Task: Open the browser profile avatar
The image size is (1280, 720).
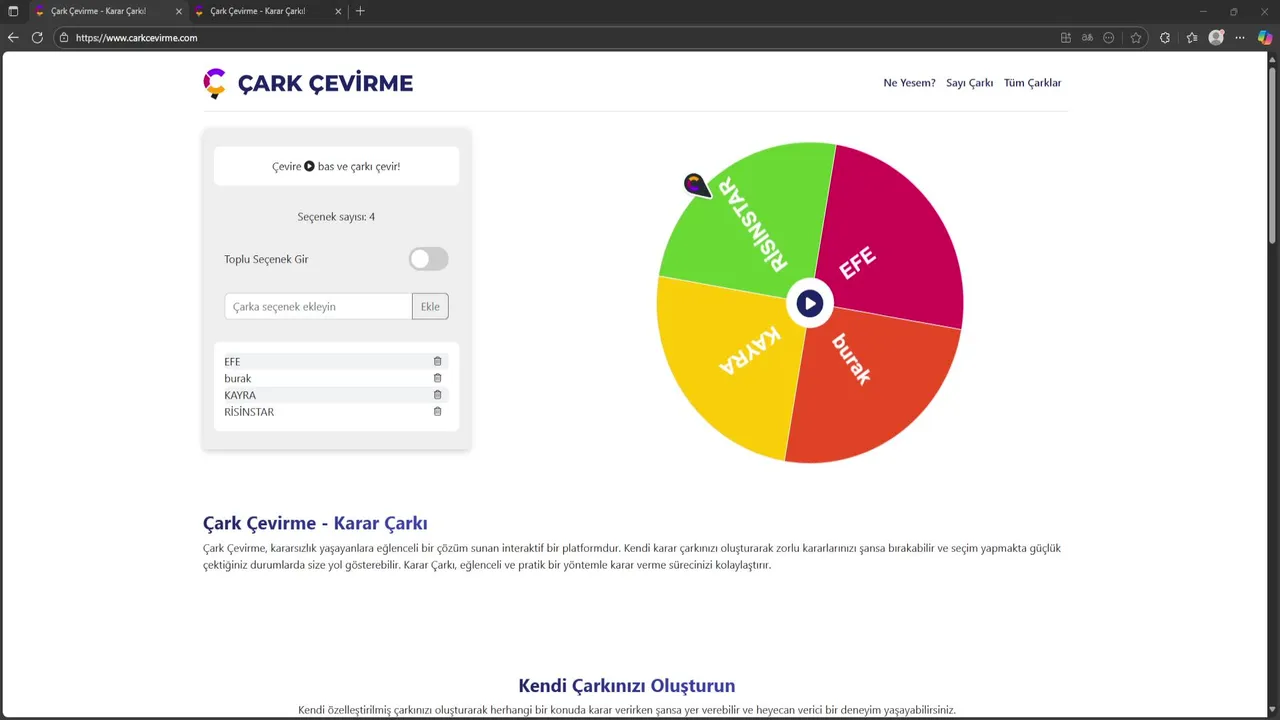Action: pyautogui.click(x=1216, y=38)
